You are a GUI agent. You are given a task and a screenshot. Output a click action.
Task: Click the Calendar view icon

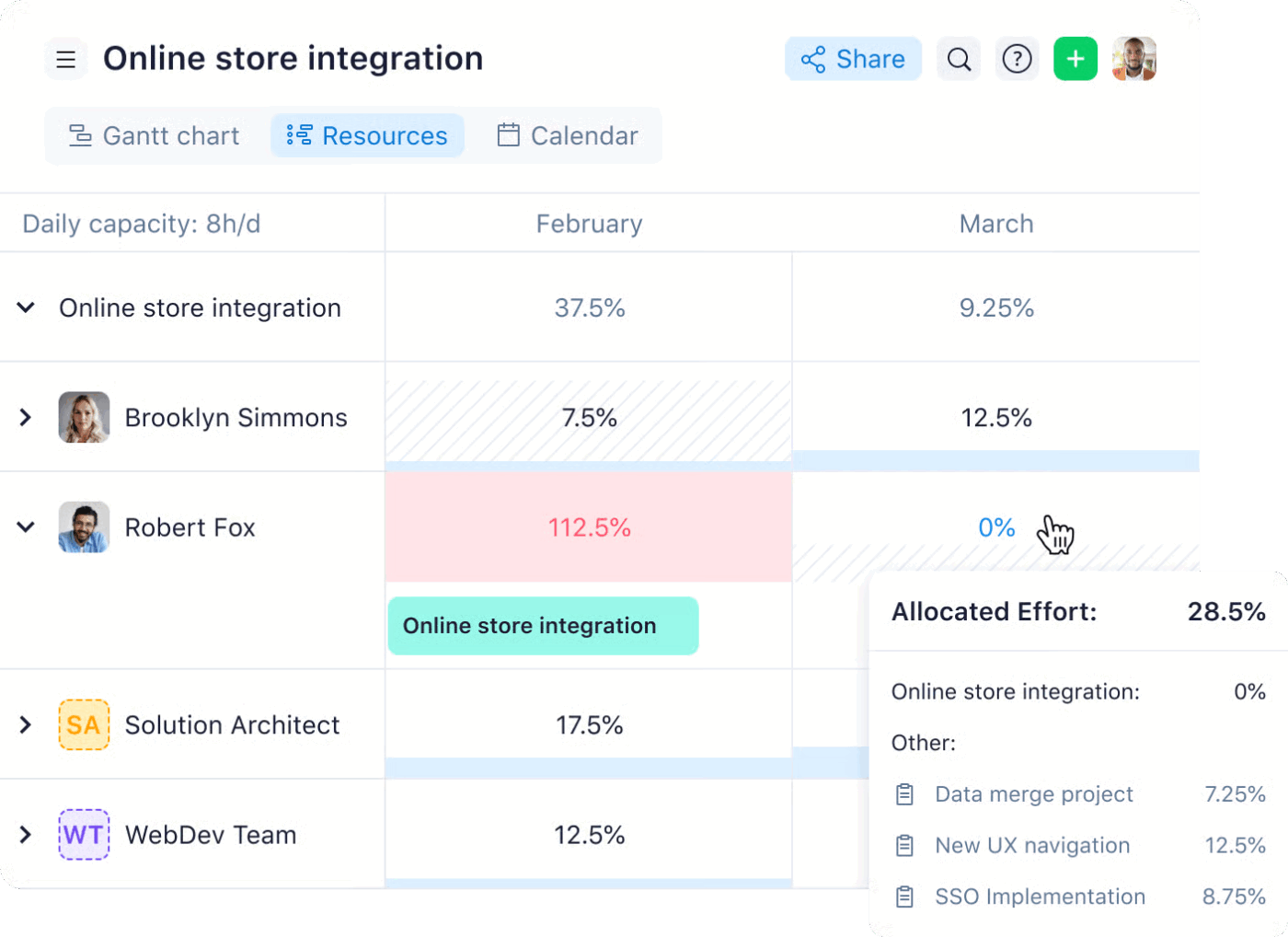point(507,134)
